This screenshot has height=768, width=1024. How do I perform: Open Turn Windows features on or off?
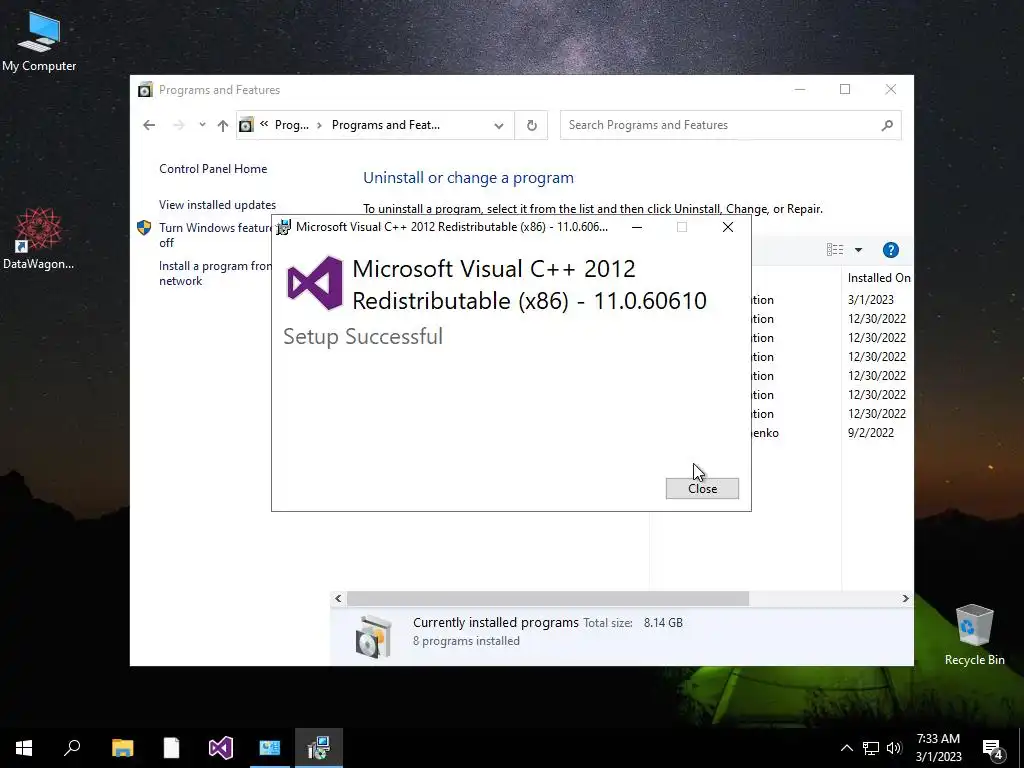click(x=216, y=235)
